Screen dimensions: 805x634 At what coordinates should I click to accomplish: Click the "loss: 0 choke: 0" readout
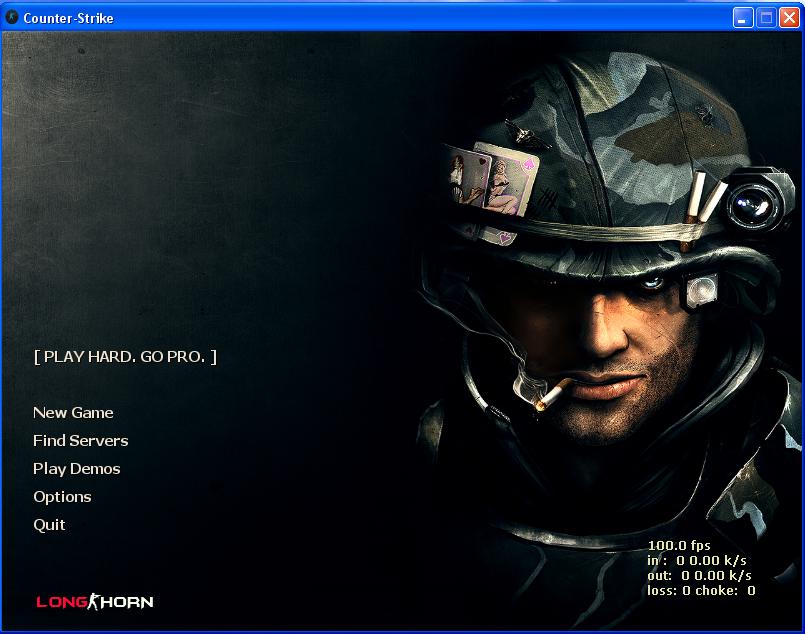(x=701, y=590)
